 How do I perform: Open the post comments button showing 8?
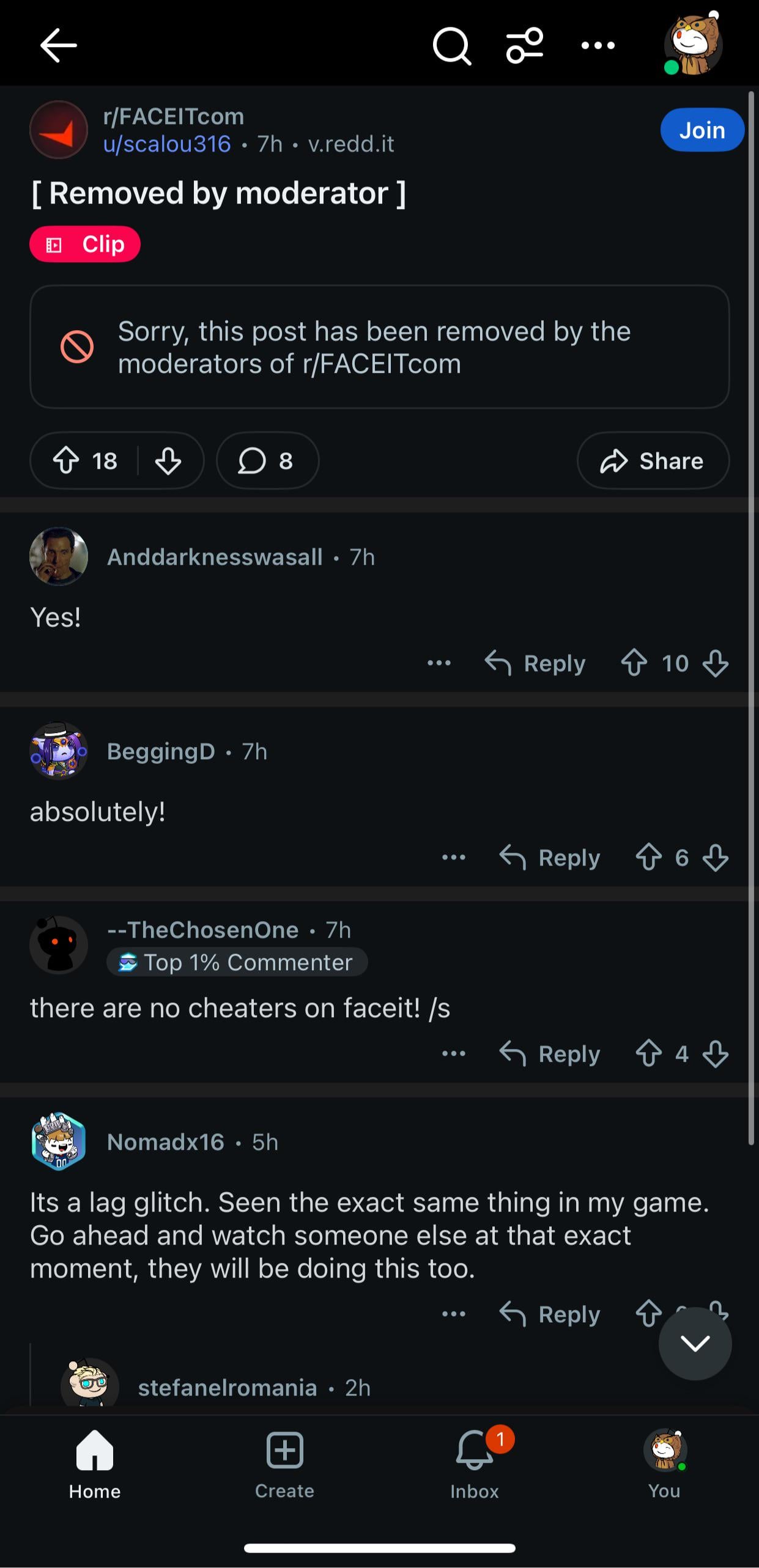point(267,460)
